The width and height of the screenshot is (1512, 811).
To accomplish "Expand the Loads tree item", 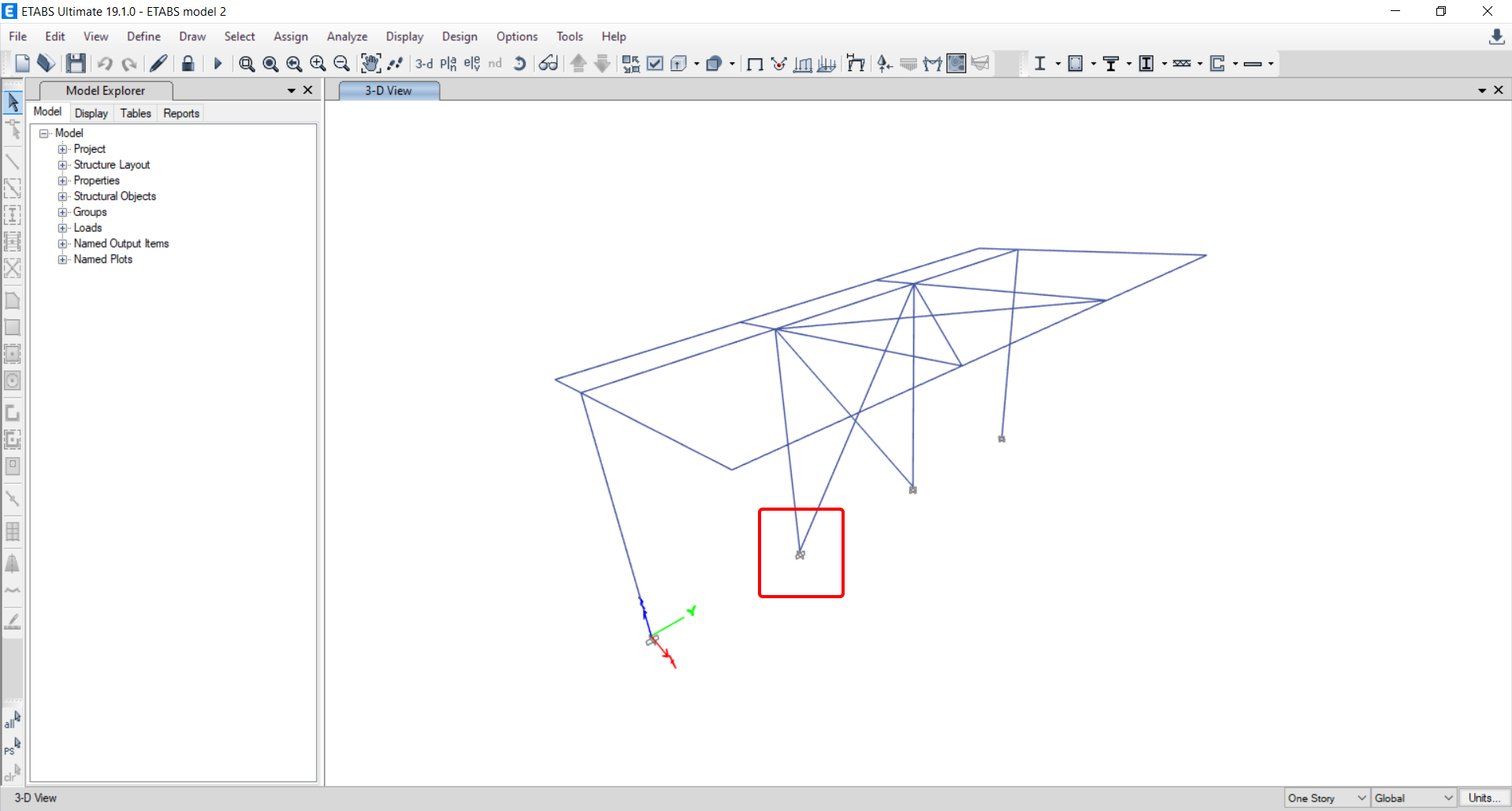I will (63, 228).
